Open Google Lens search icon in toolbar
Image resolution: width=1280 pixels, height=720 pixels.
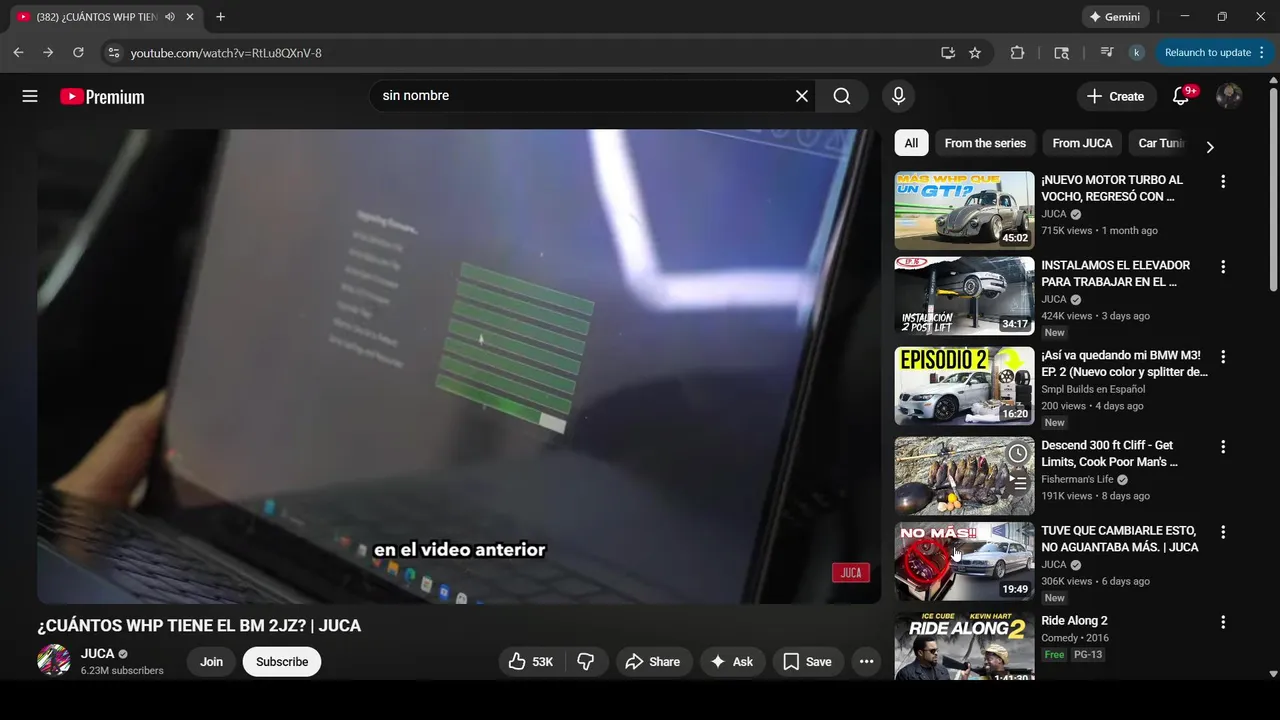pos(1062,53)
